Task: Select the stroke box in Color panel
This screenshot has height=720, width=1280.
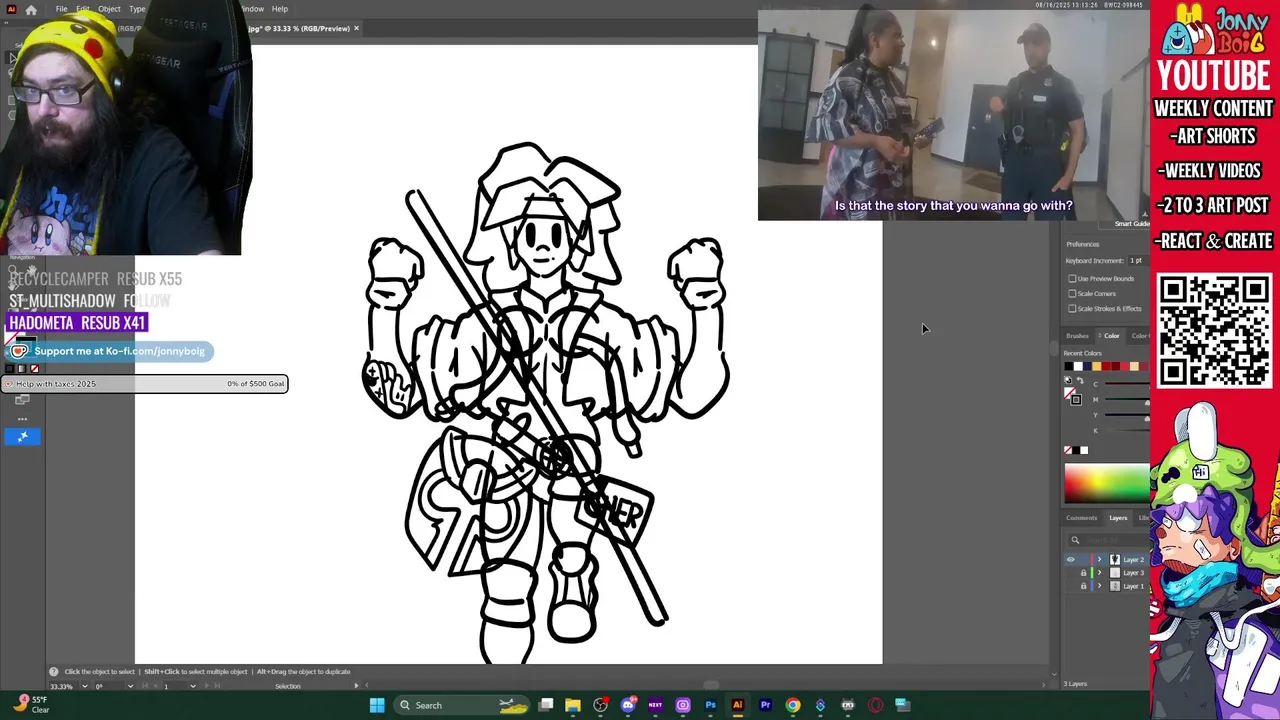Action: coord(1076,399)
